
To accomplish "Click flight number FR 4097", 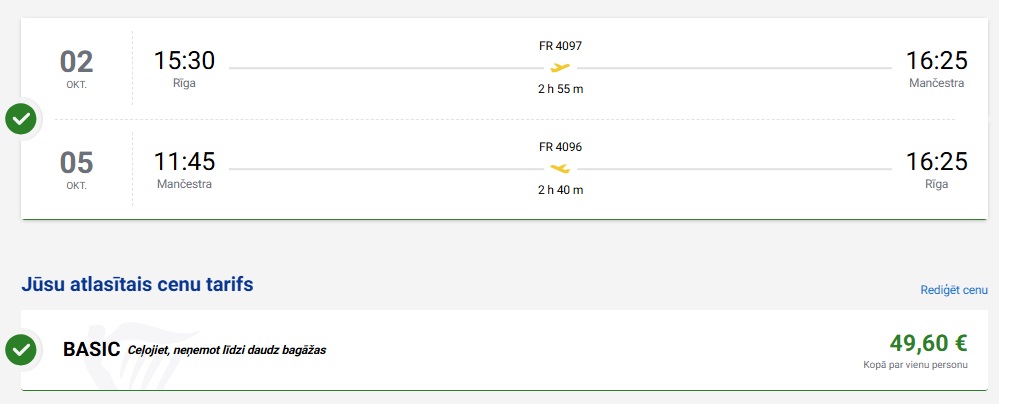I will pos(560,46).
